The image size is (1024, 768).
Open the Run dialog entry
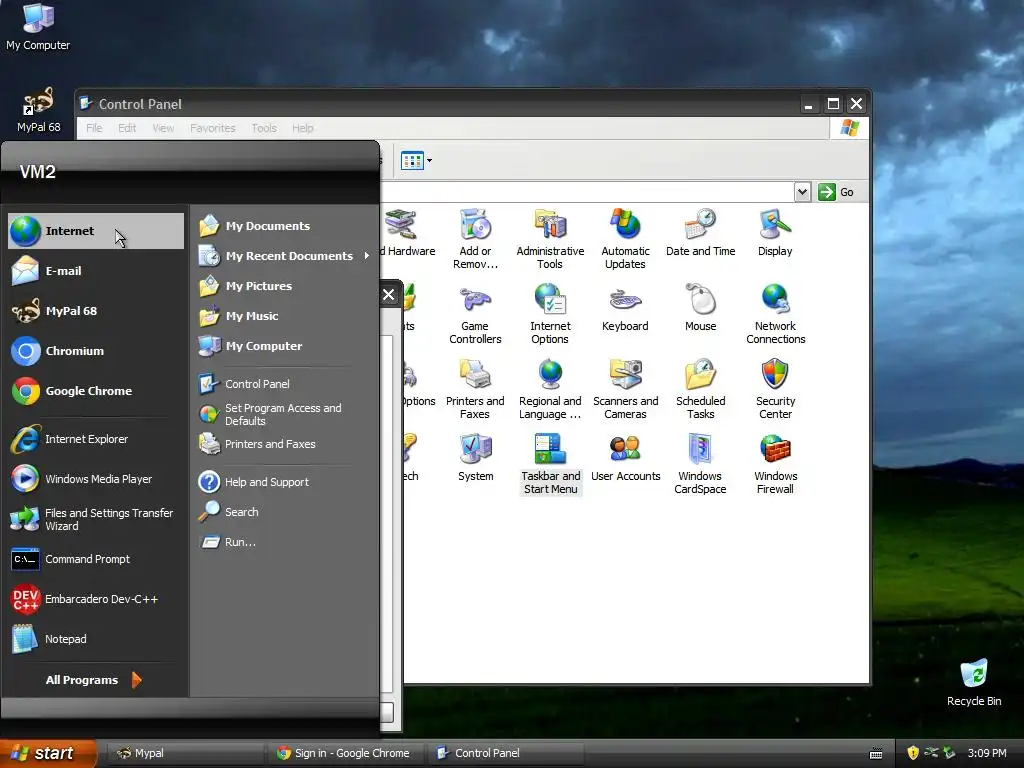284,542
